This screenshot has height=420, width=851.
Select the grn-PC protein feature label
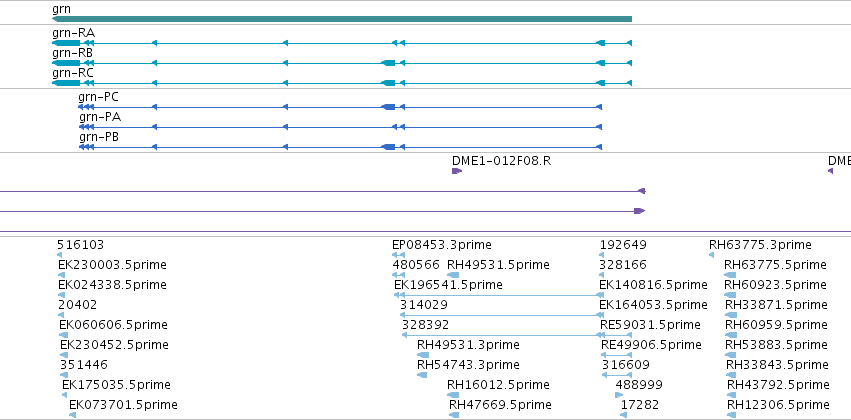point(98,97)
